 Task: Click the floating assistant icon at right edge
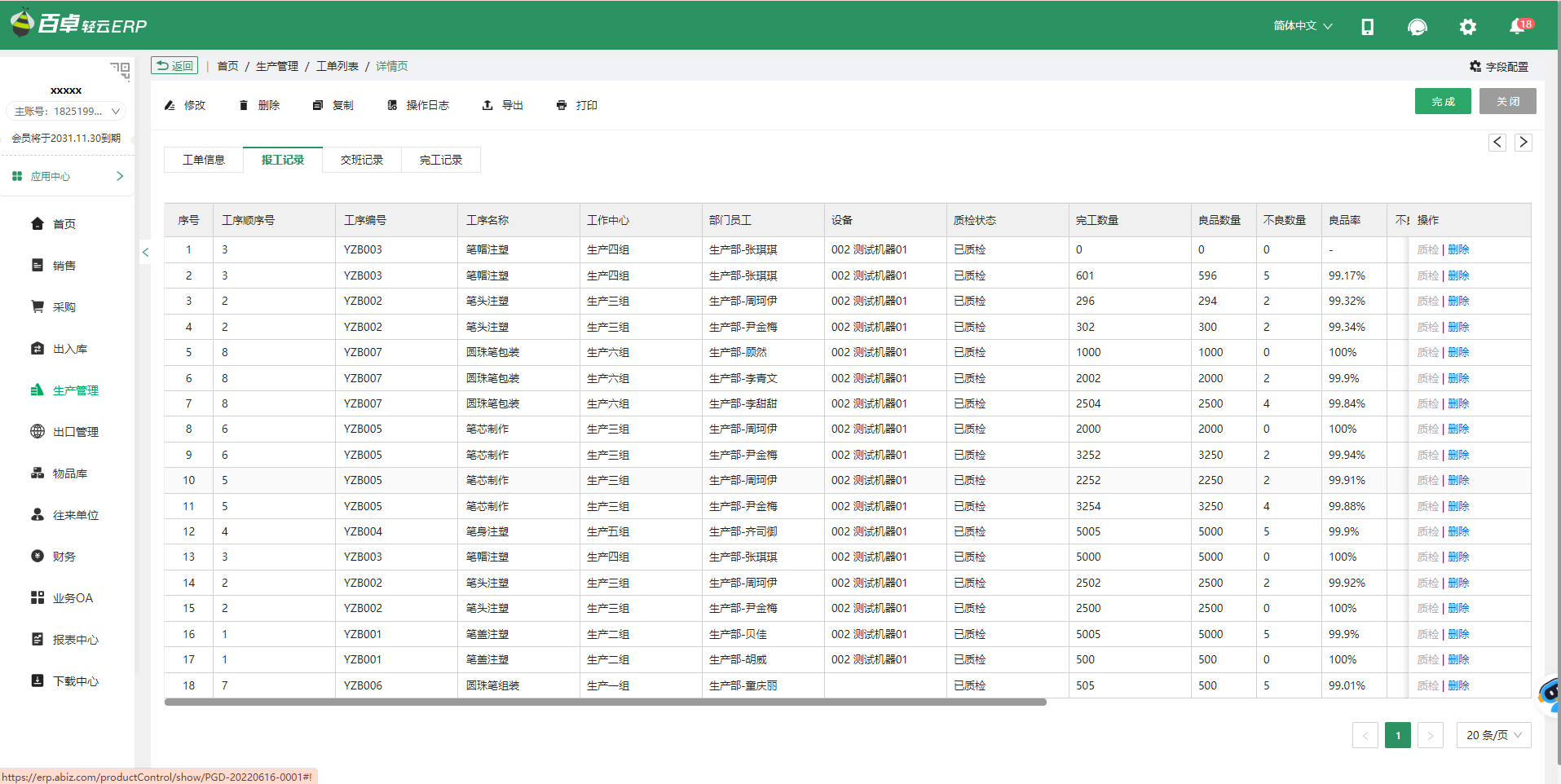(1548, 694)
